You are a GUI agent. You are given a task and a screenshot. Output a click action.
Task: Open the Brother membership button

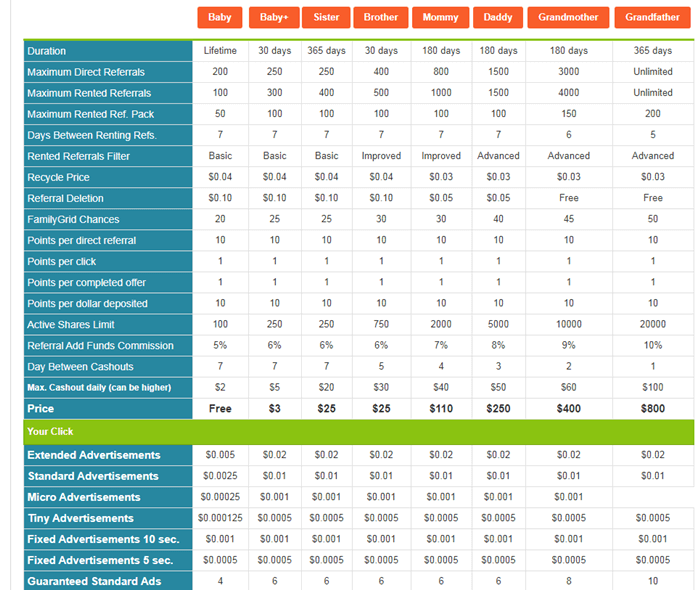click(381, 17)
